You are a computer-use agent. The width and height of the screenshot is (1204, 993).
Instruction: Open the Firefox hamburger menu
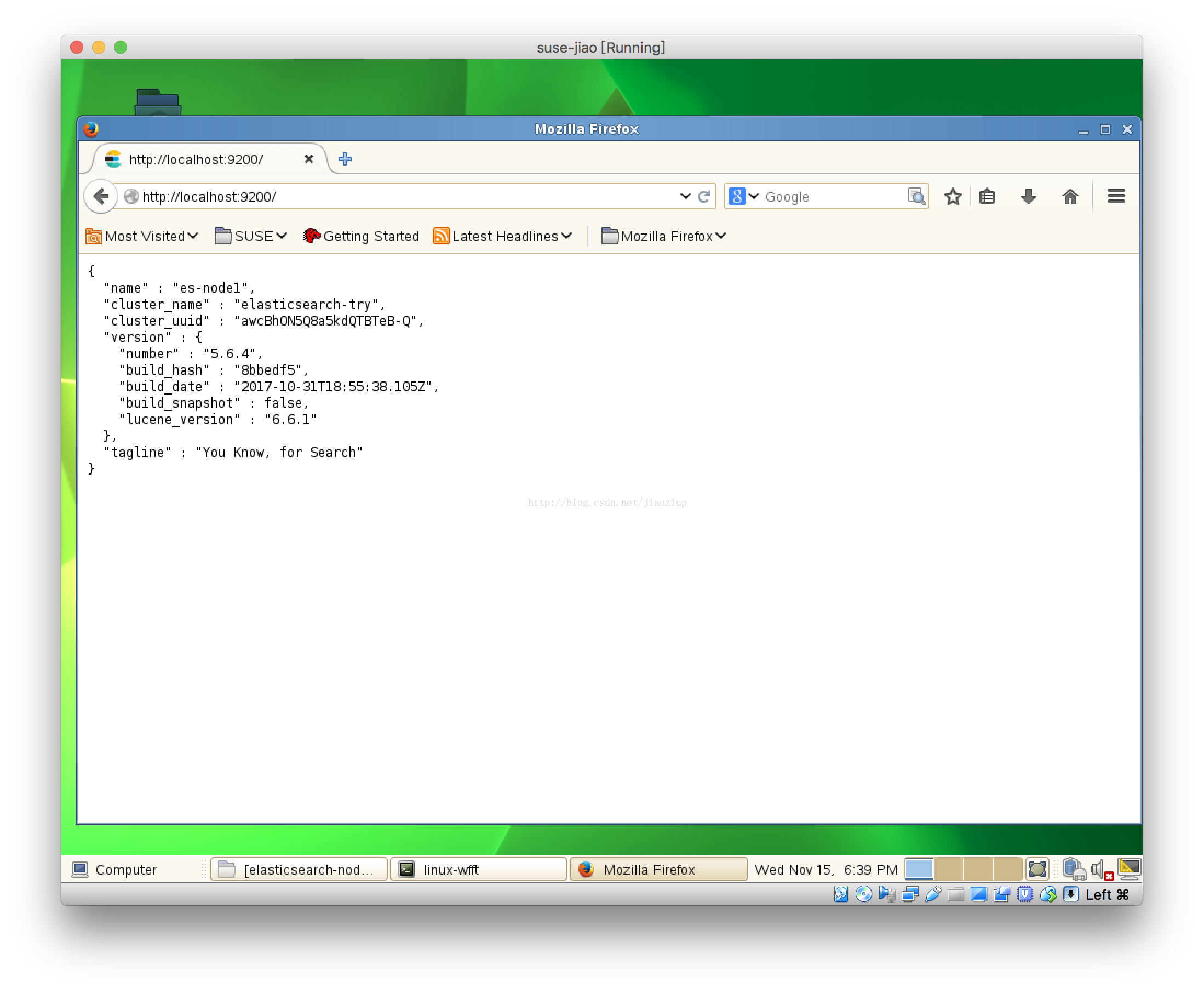click(x=1115, y=196)
